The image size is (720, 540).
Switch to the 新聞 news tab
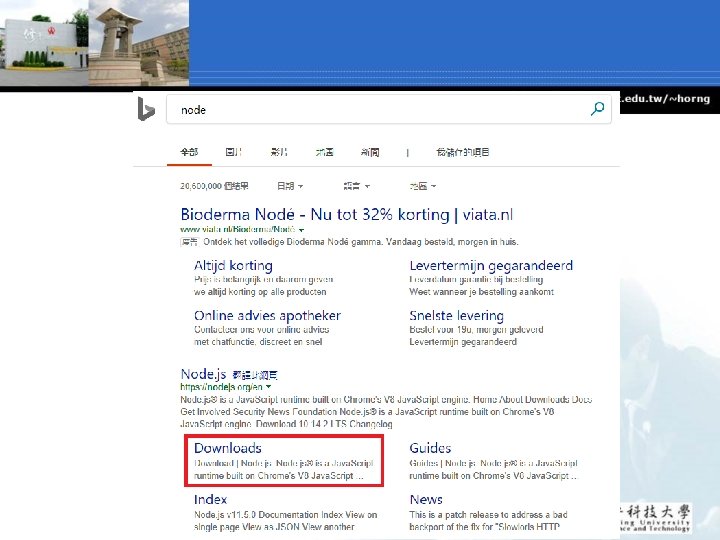pos(370,152)
